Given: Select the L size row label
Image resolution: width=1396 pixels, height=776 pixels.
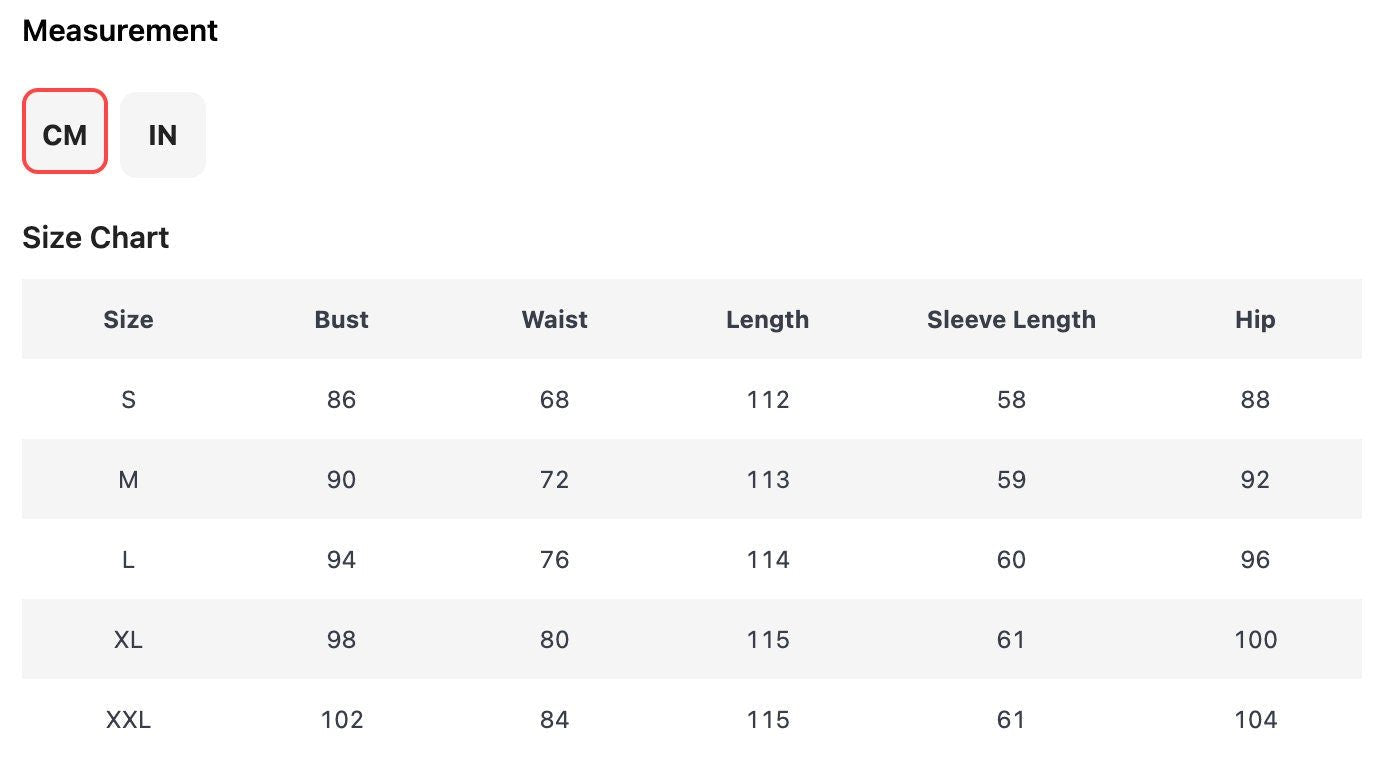Looking at the screenshot, I should tap(128, 560).
